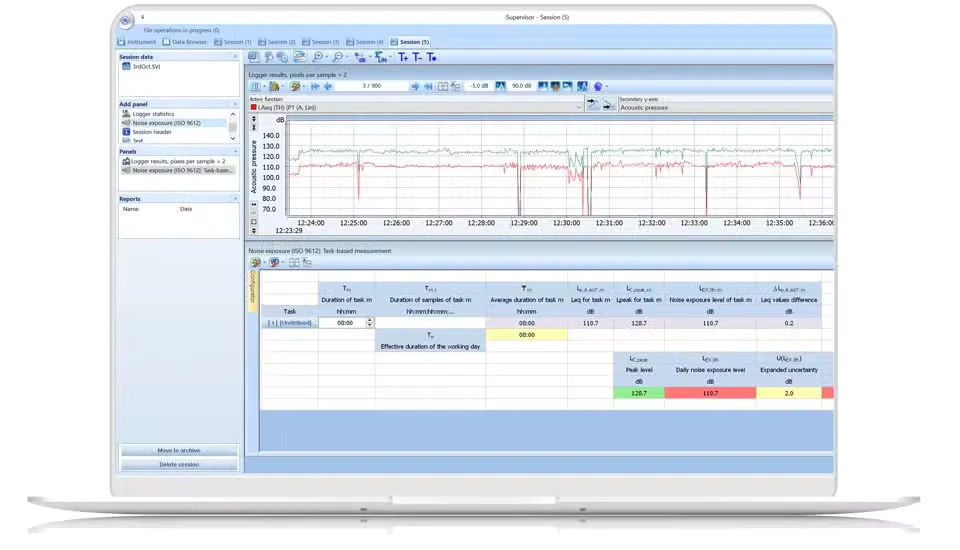Viewport: 960px width, 550px height.
Task: Click the Duration of task stepper arrows
Action: [x=369, y=323]
